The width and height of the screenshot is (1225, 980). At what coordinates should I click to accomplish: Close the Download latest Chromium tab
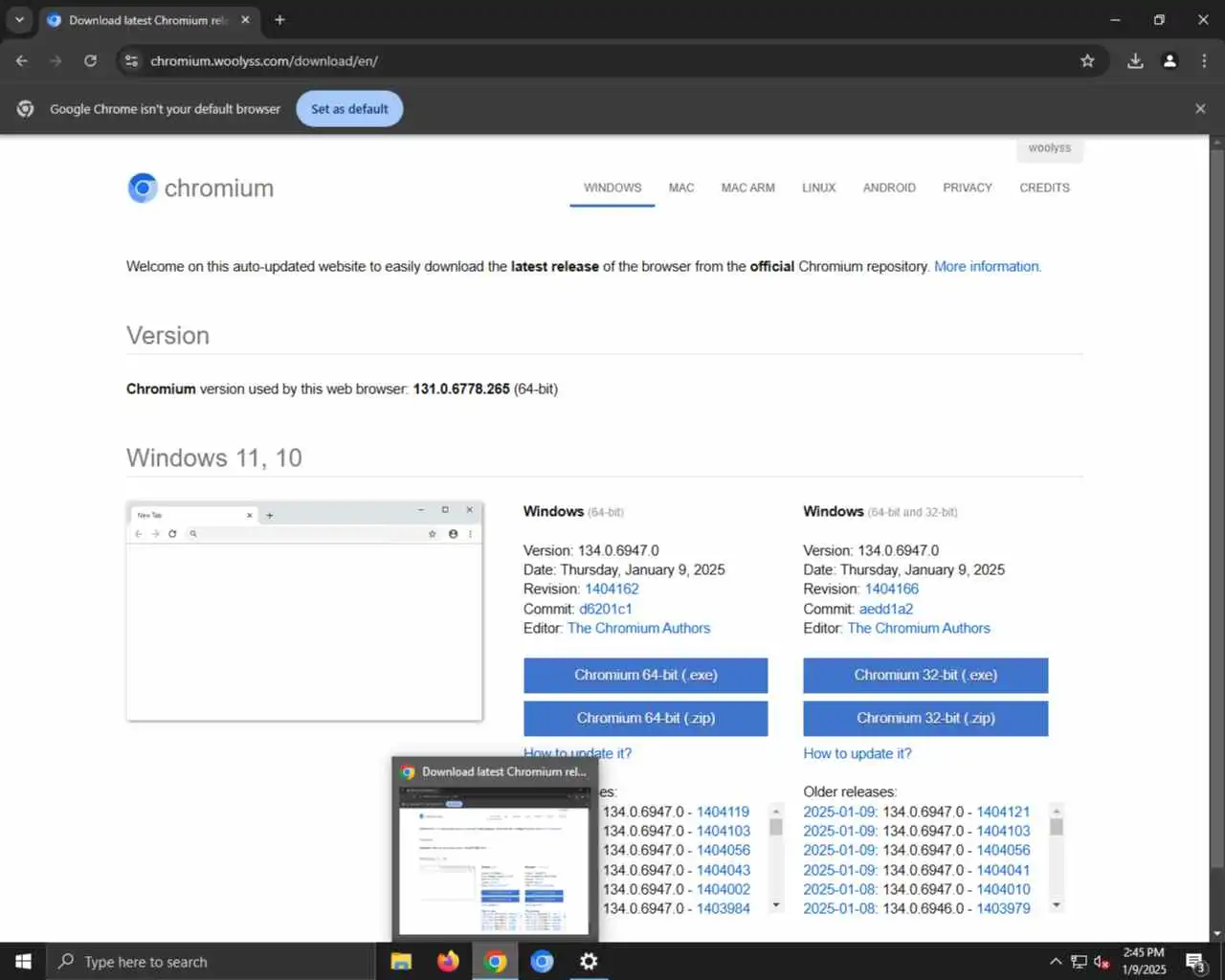[245, 19]
